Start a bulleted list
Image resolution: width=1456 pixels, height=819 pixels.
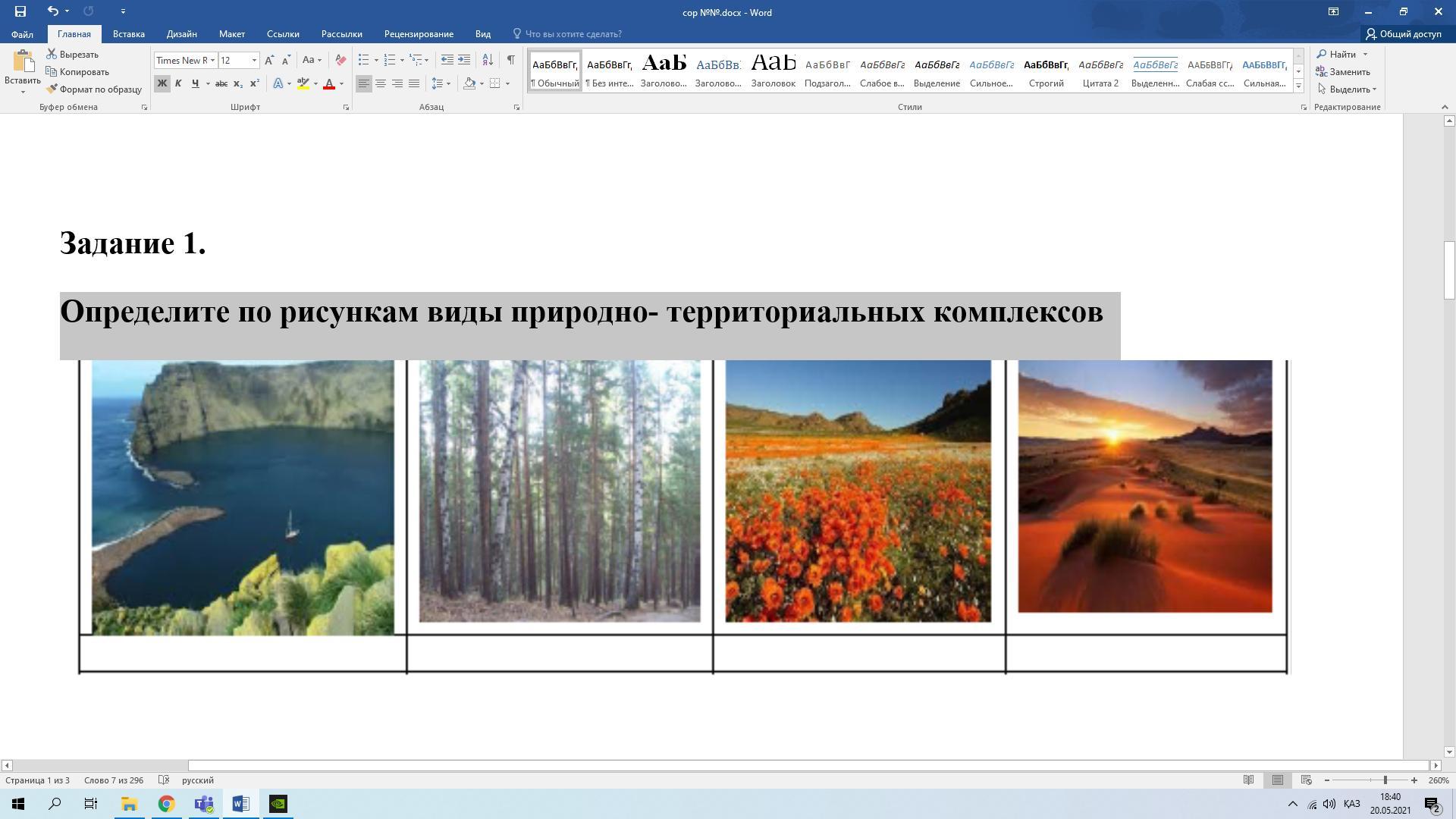(364, 60)
